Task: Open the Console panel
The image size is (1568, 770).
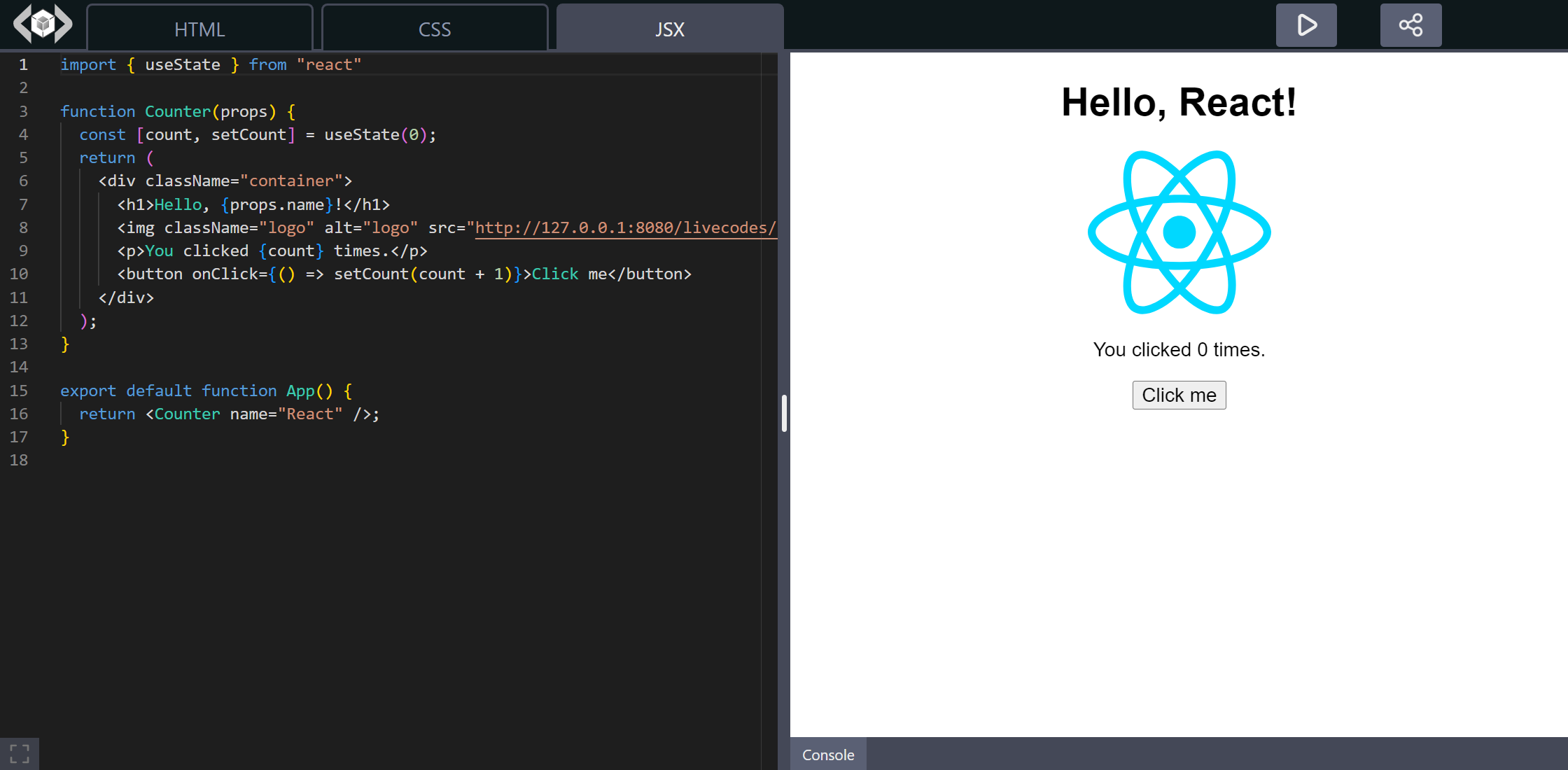Action: (x=828, y=755)
